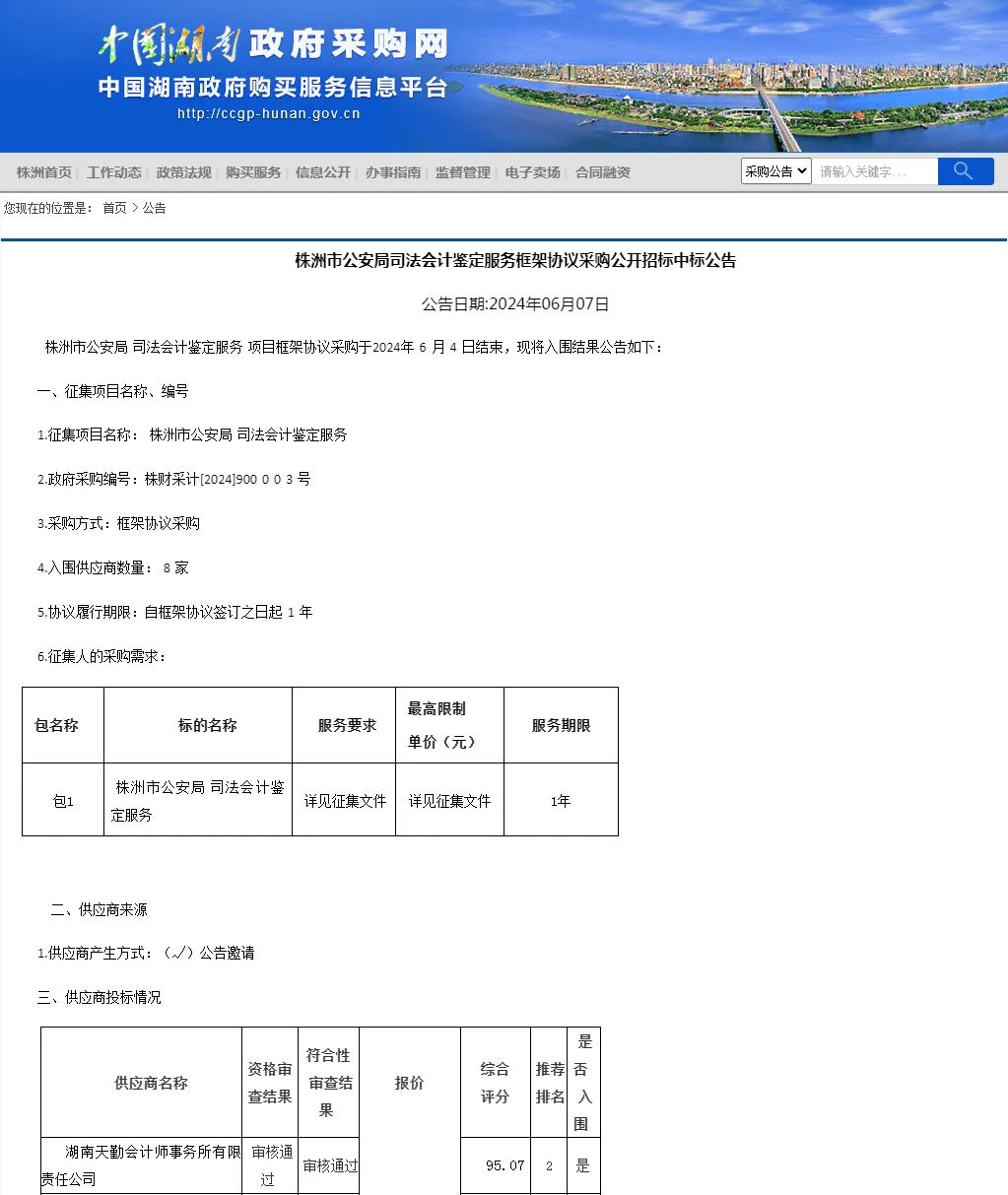The image size is (1008, 1195).
Task: Click the 符合性审查结果 column header
Action: [x=329, y=1083]
